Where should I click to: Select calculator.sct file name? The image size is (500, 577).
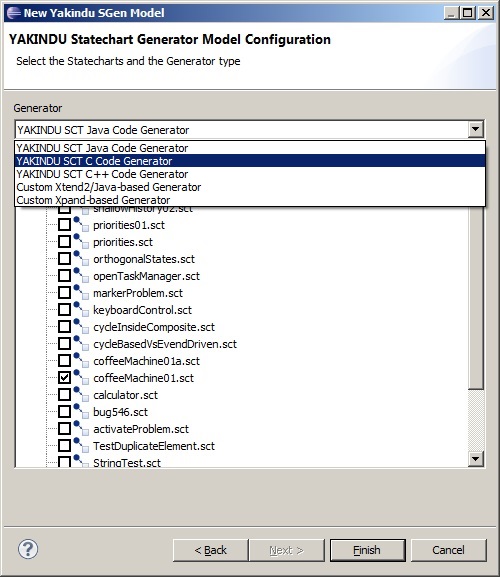tap(125, 395)
